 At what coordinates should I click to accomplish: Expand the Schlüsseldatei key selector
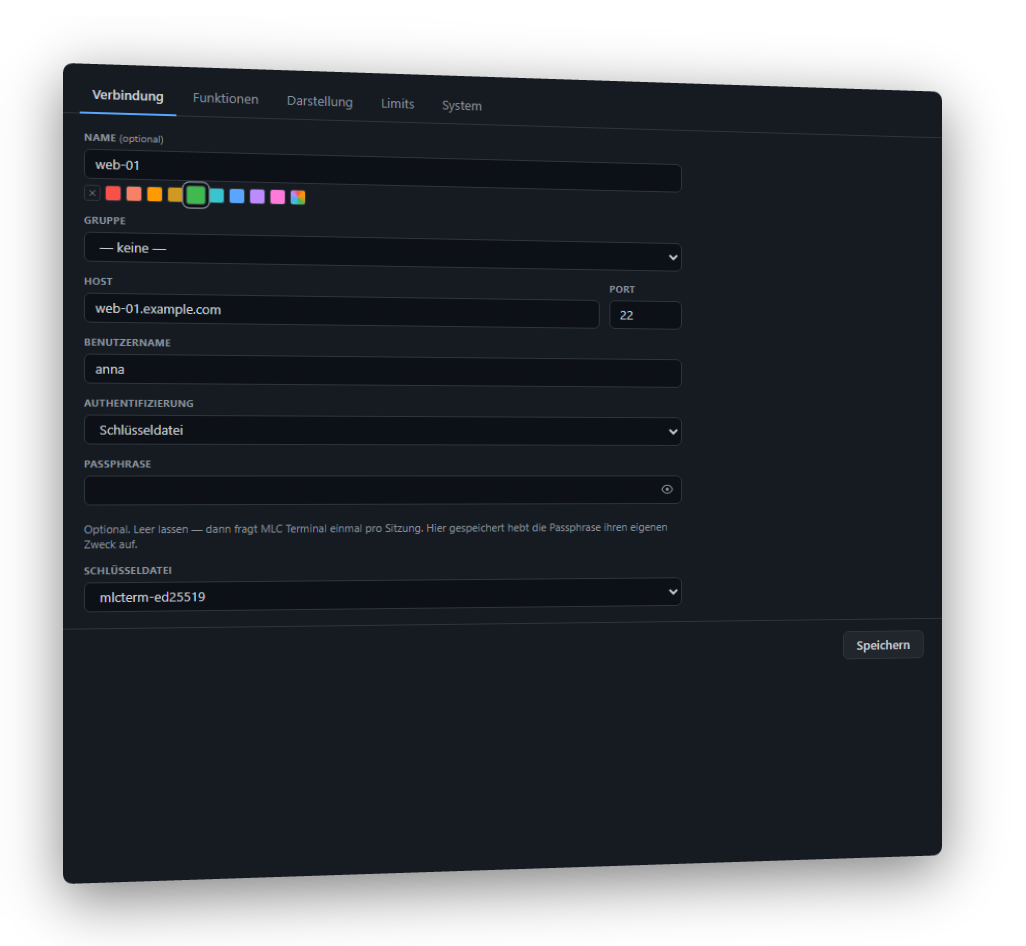[383, 594]
